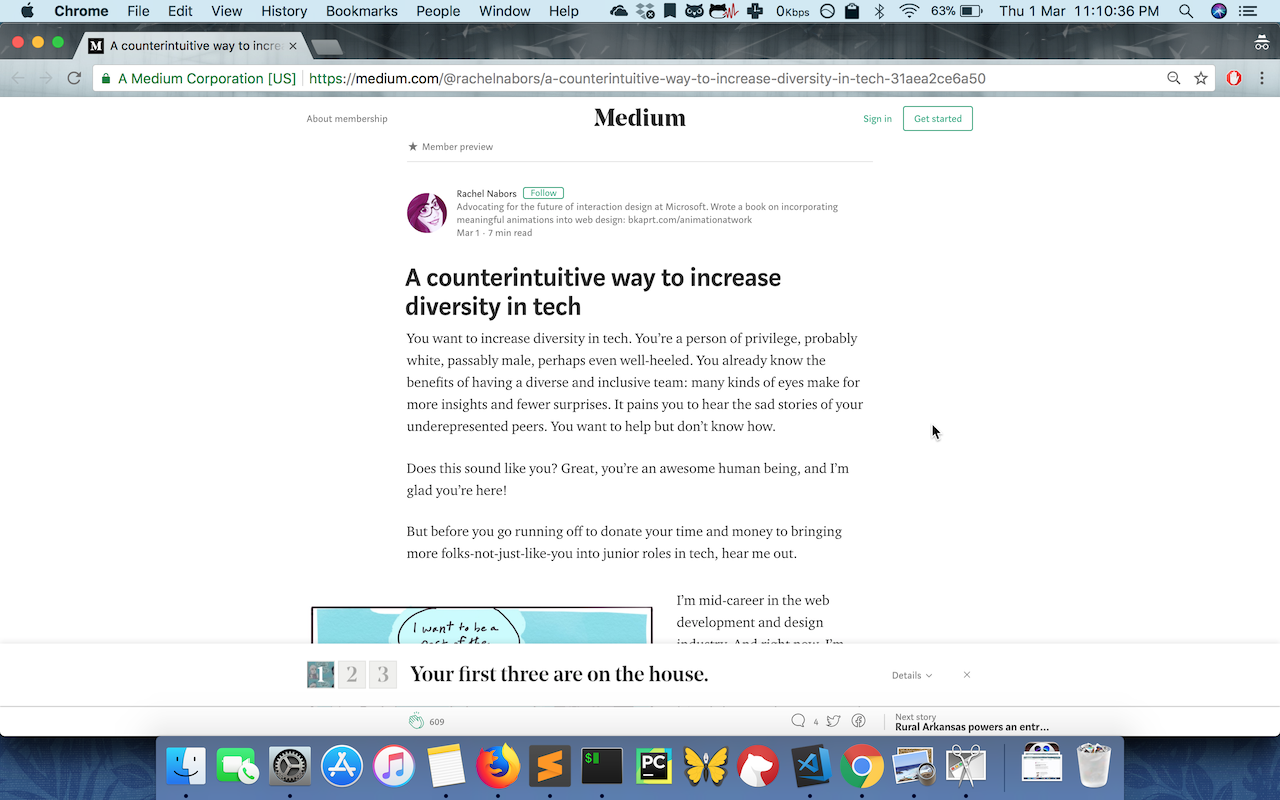Expand the Details dropdown in the banner
Viewport: 1280px width, 800px height.
click(912, 675)
